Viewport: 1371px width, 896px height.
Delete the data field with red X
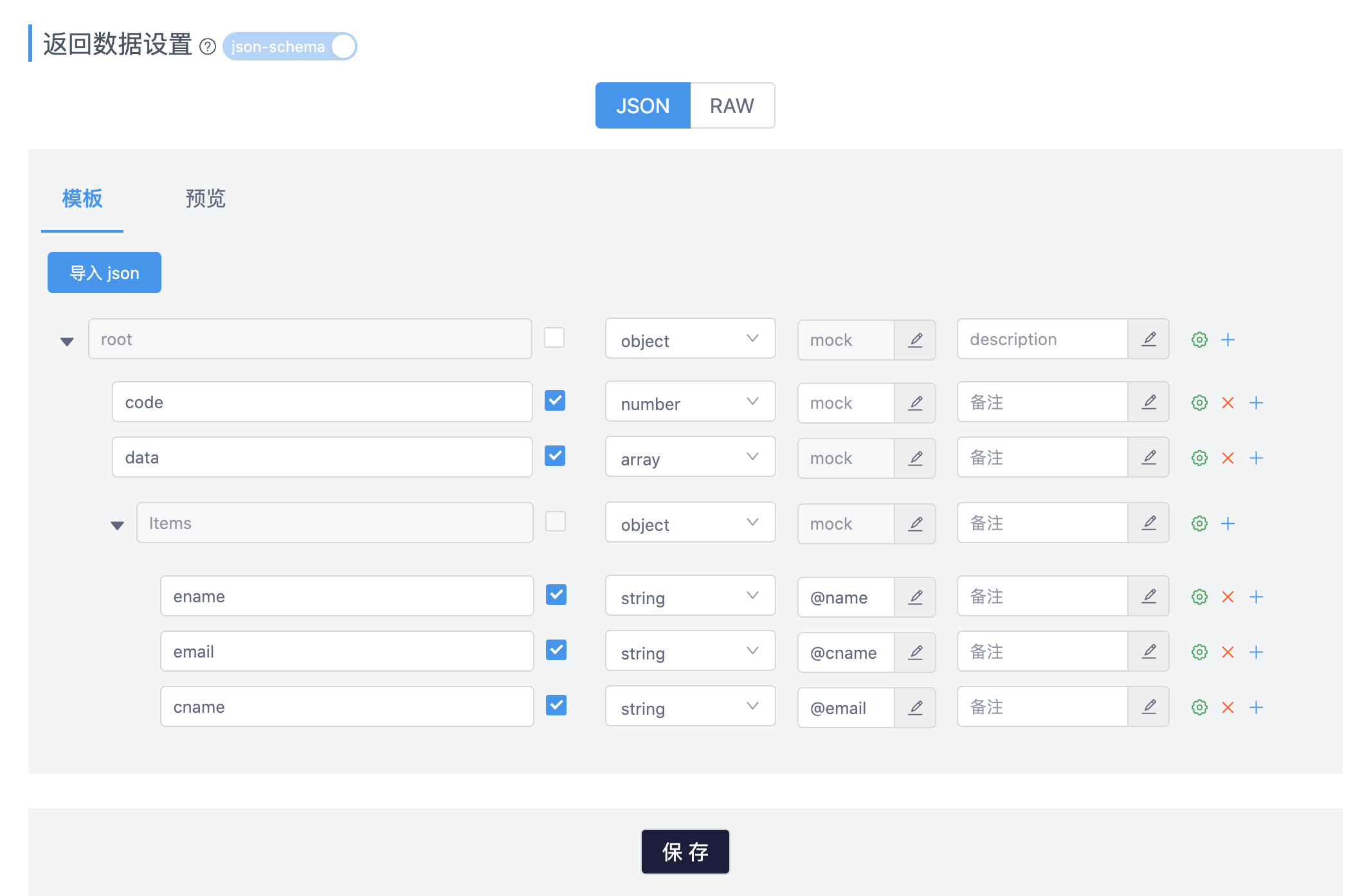(1228, 458)
